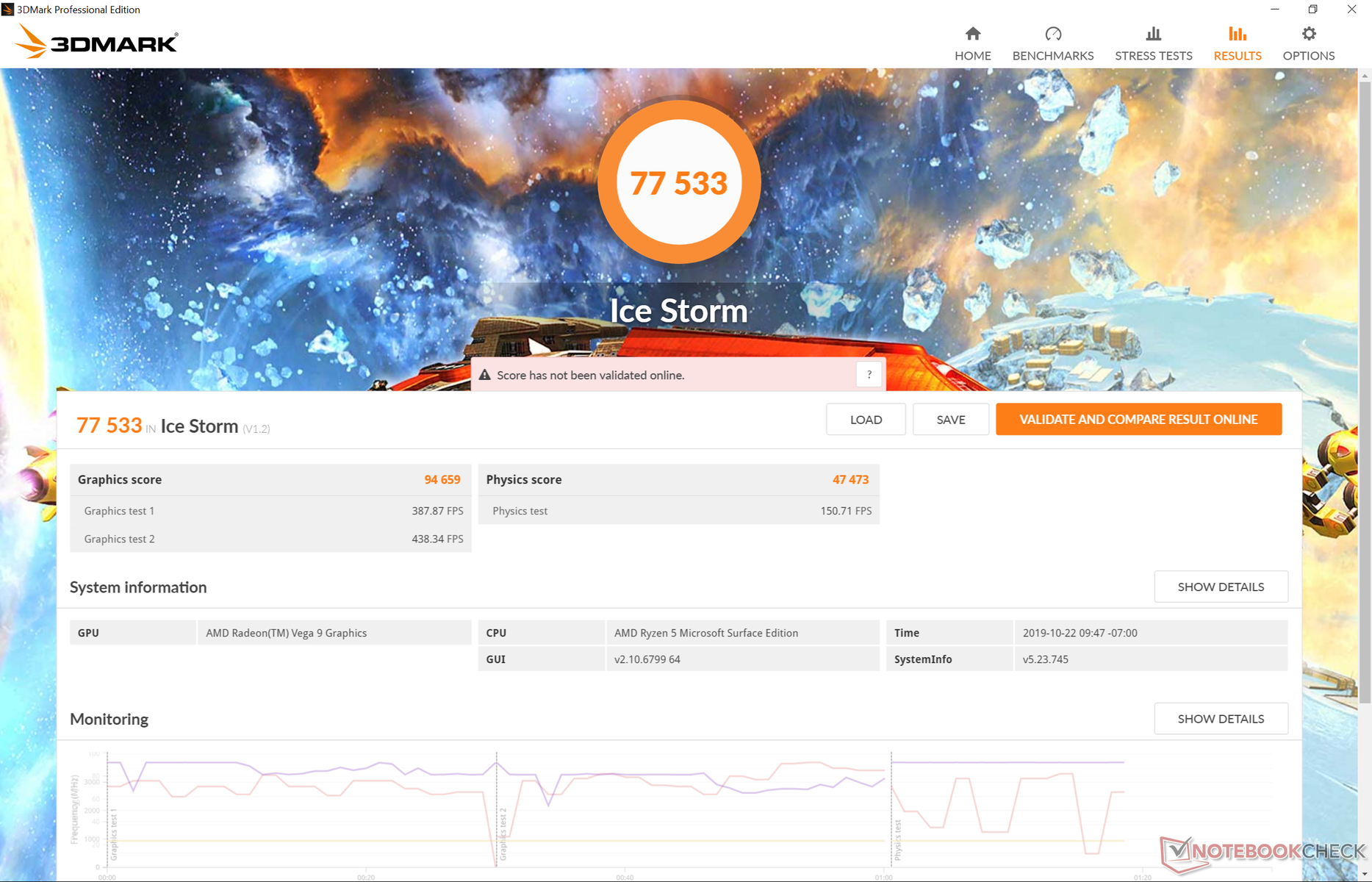Click Graphics test 2 row

pyautogui.click(x=270, y=539)
